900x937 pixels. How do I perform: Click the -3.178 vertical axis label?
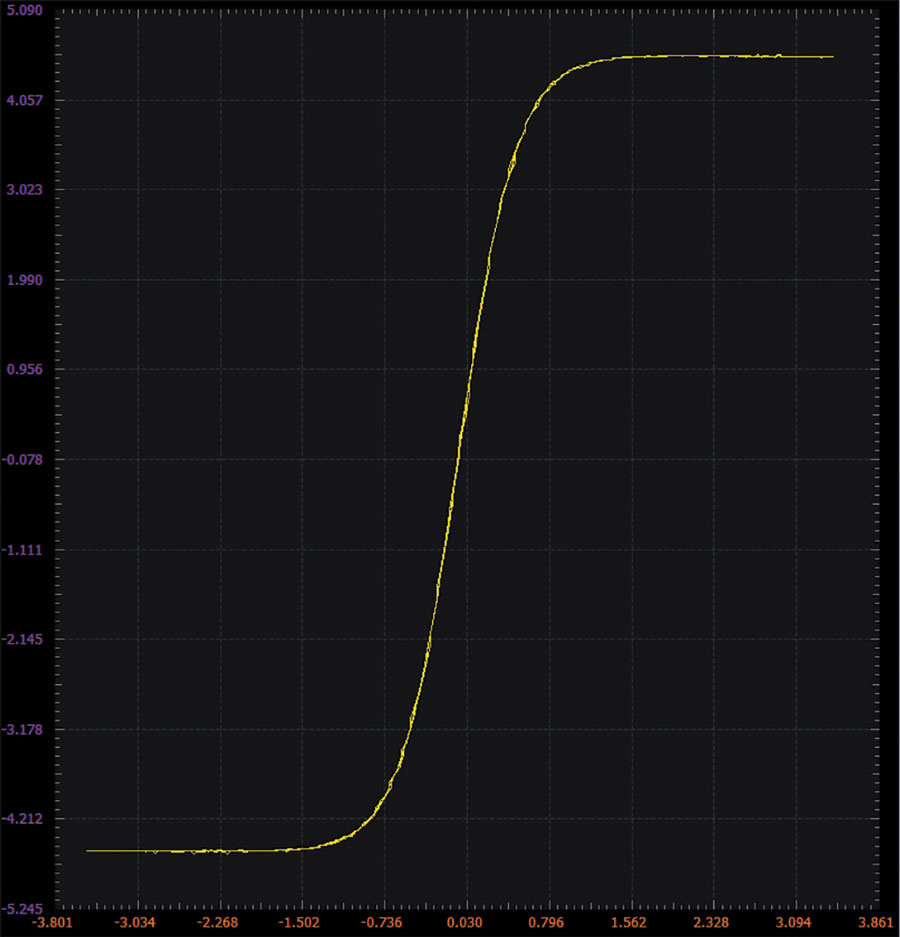pos(23,729)
